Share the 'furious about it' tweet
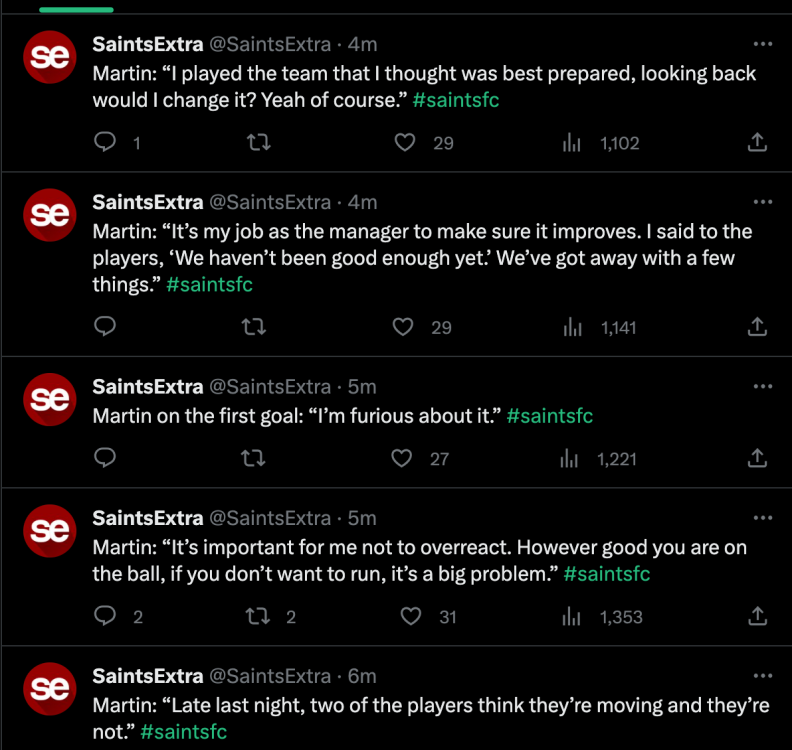 (757, 459)
